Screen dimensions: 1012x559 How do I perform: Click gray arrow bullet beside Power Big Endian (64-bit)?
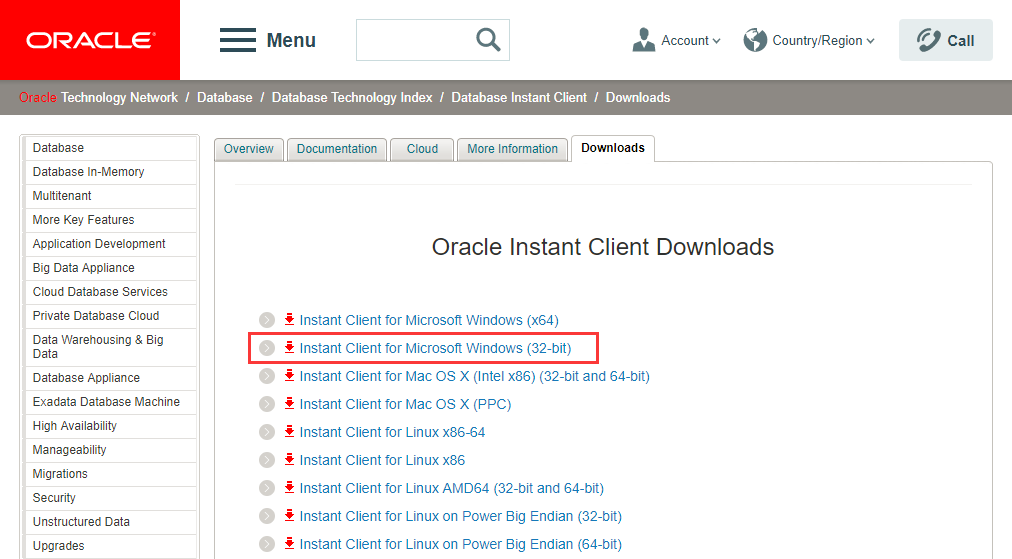point(267,544)
